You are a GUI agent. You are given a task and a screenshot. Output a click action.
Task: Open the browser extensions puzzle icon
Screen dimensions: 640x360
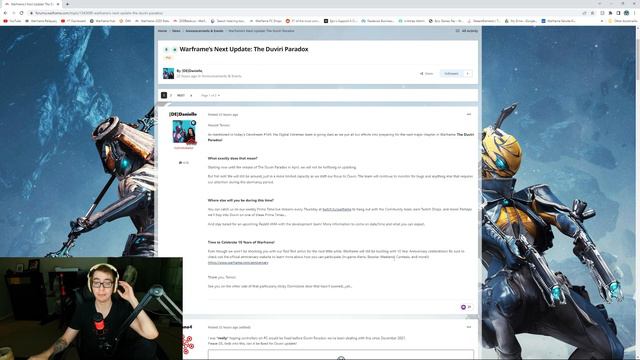tap(611, 13)
